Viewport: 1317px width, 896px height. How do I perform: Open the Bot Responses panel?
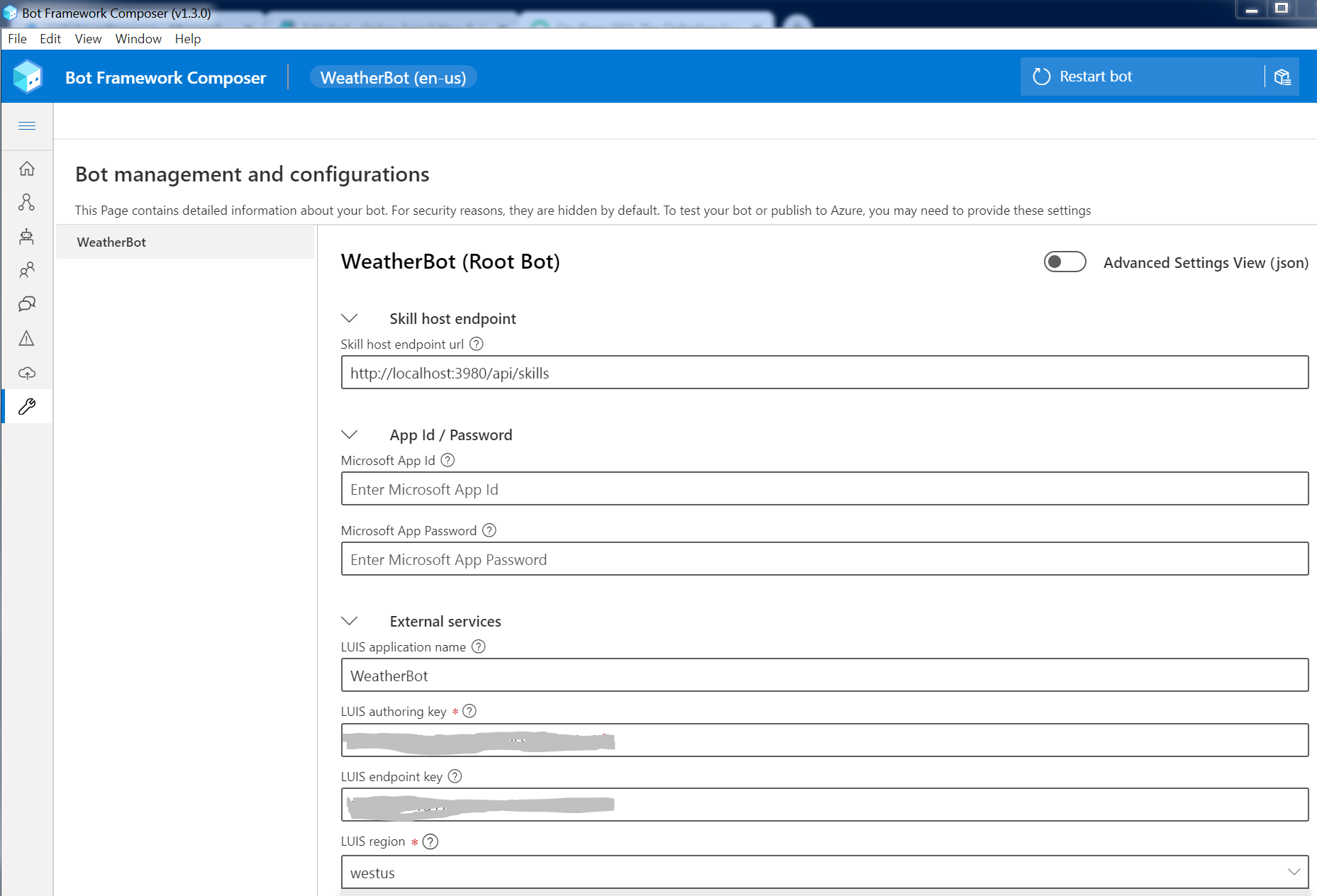pyautogui.click(x=27, y=236)
